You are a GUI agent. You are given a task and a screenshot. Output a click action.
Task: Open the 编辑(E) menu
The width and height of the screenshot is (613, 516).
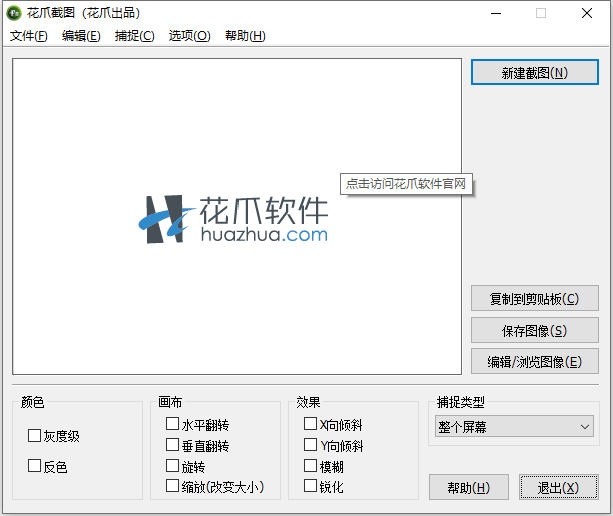(x=81, y=36)
